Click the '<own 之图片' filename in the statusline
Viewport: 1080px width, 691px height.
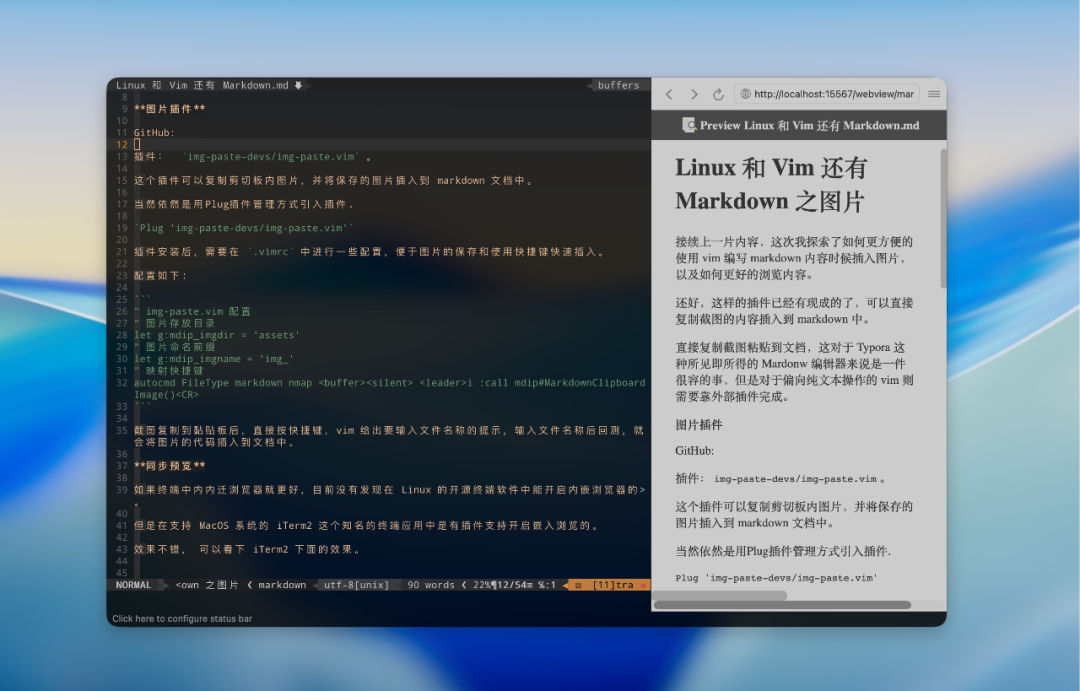(207, 585)
